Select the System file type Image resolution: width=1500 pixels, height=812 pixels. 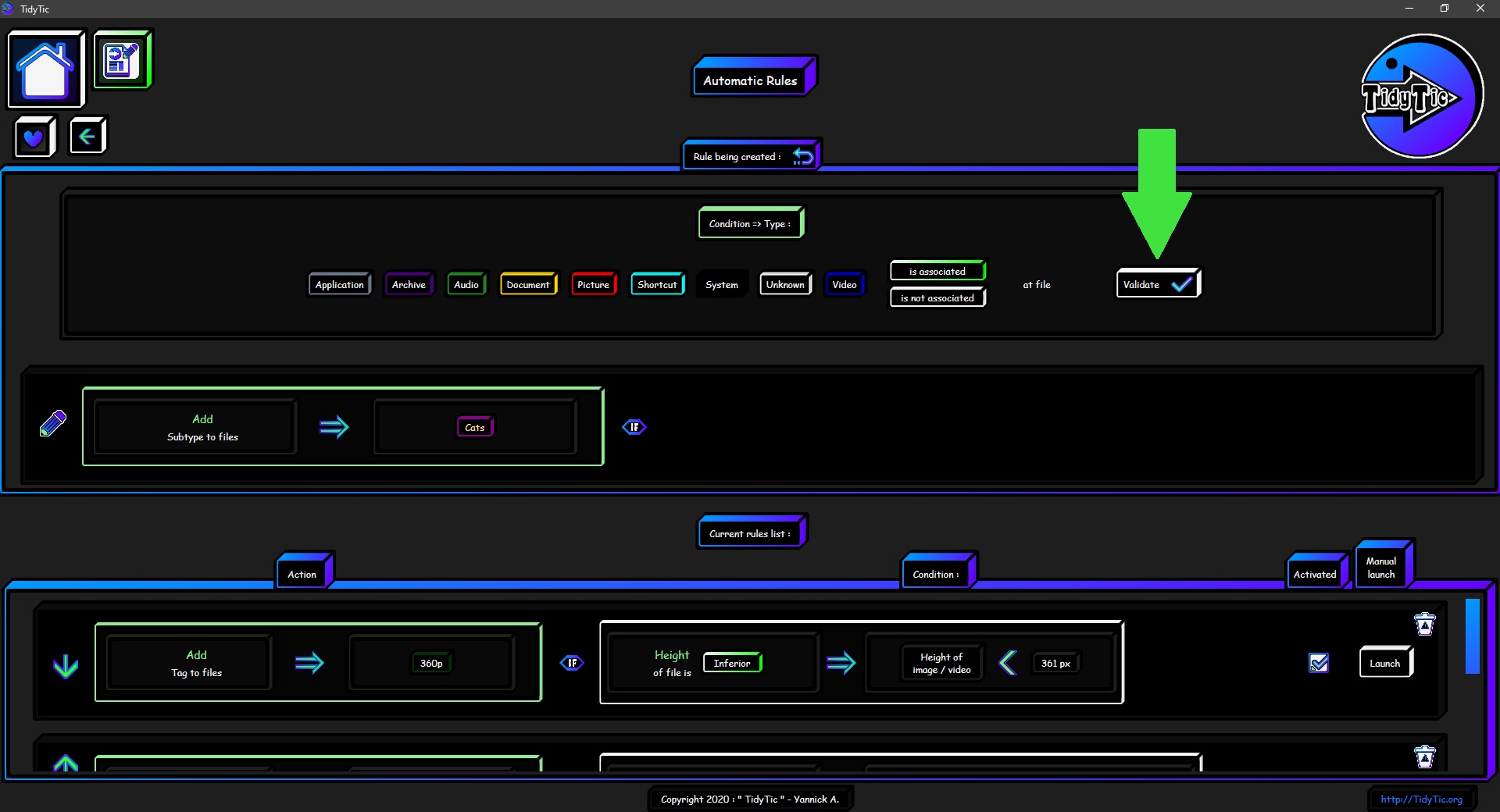(722, 284)
